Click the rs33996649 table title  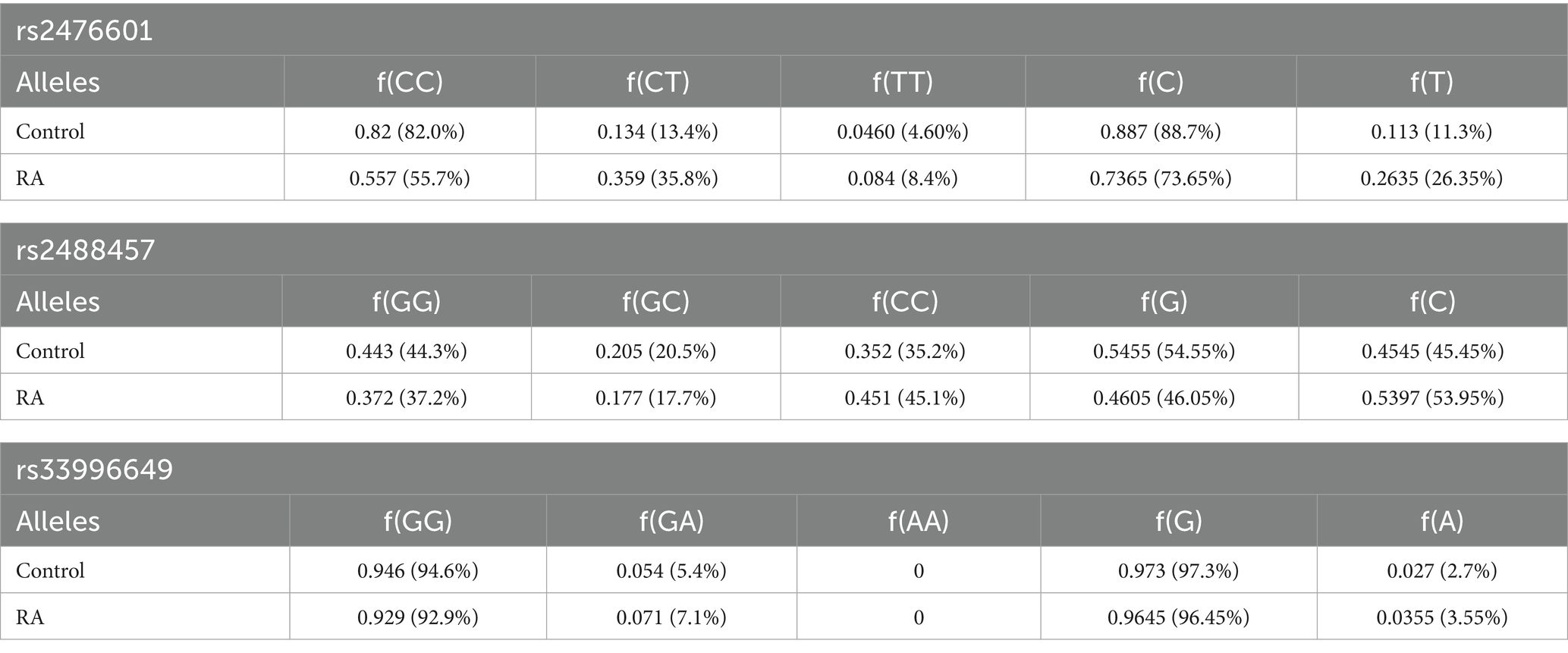[95, 470]
